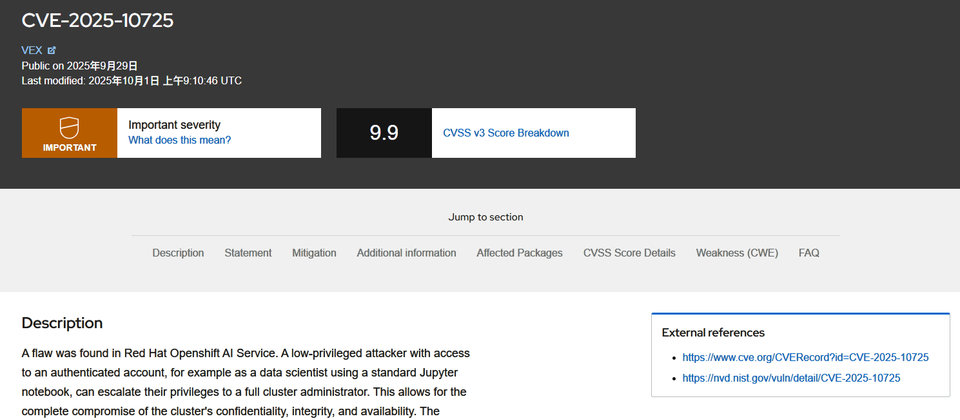Click the Important severity shield icon
The width and height of the screenshot is (960, 420).
click(x=70, y=127)
